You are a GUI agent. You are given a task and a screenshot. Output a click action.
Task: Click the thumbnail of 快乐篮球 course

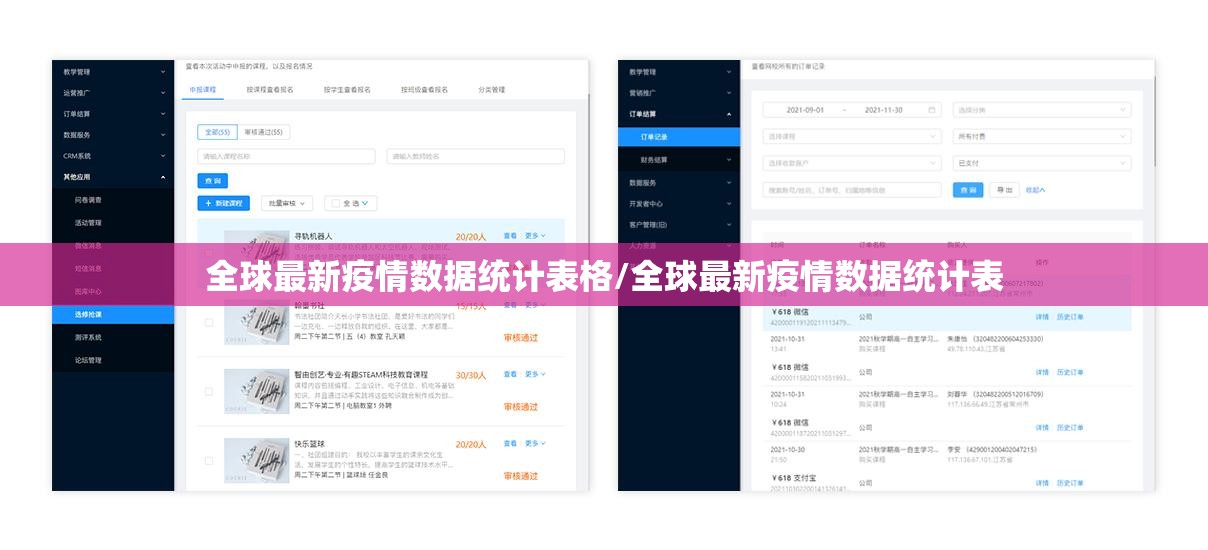(x=256, y=461)
